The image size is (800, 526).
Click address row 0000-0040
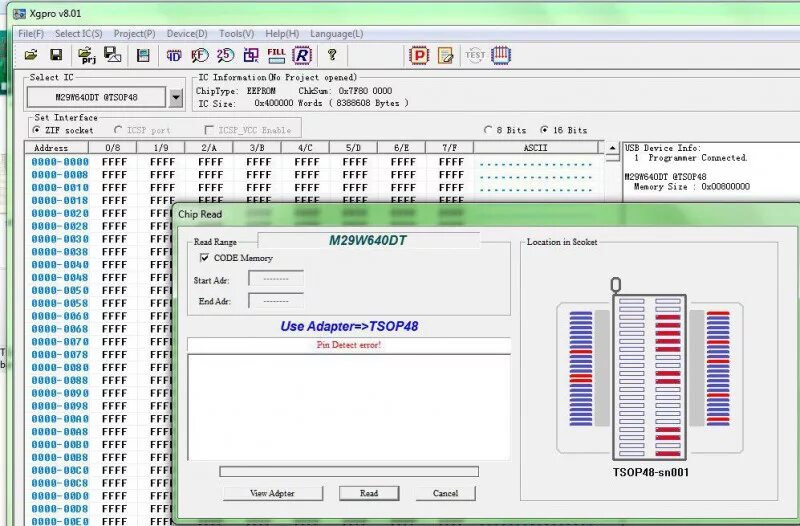point(60,265)
